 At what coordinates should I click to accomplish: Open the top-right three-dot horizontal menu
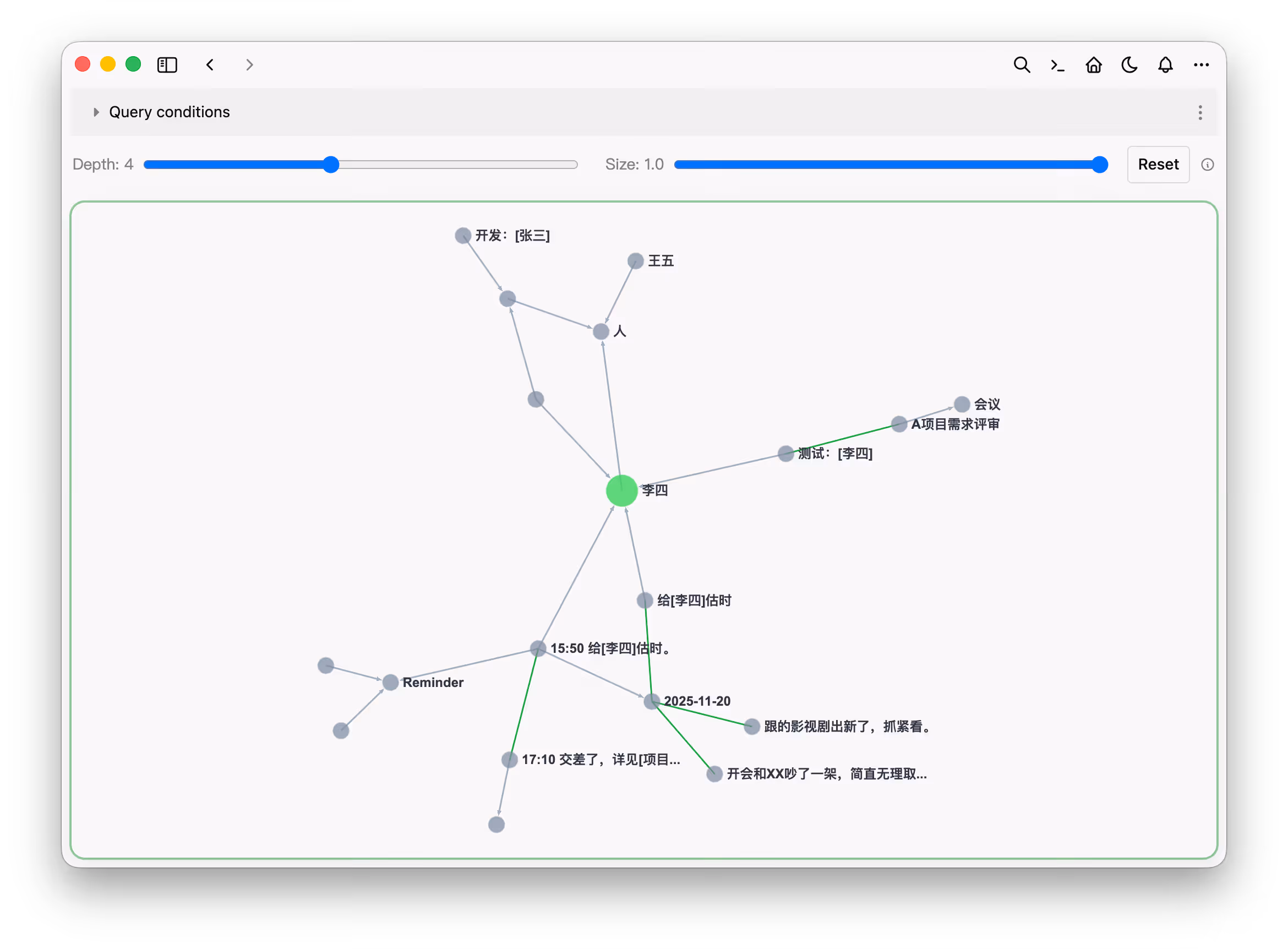click(x=1201, y=65)
